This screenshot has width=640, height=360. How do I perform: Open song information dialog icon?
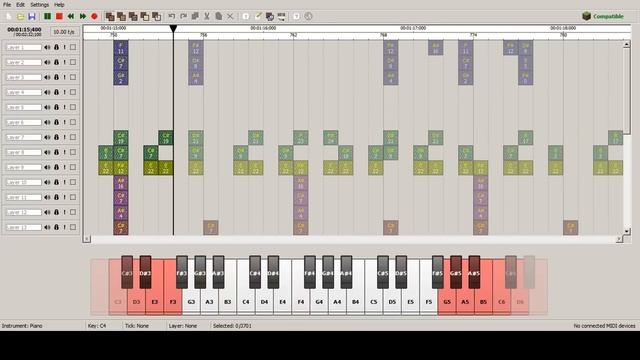(x=246, y=16)
